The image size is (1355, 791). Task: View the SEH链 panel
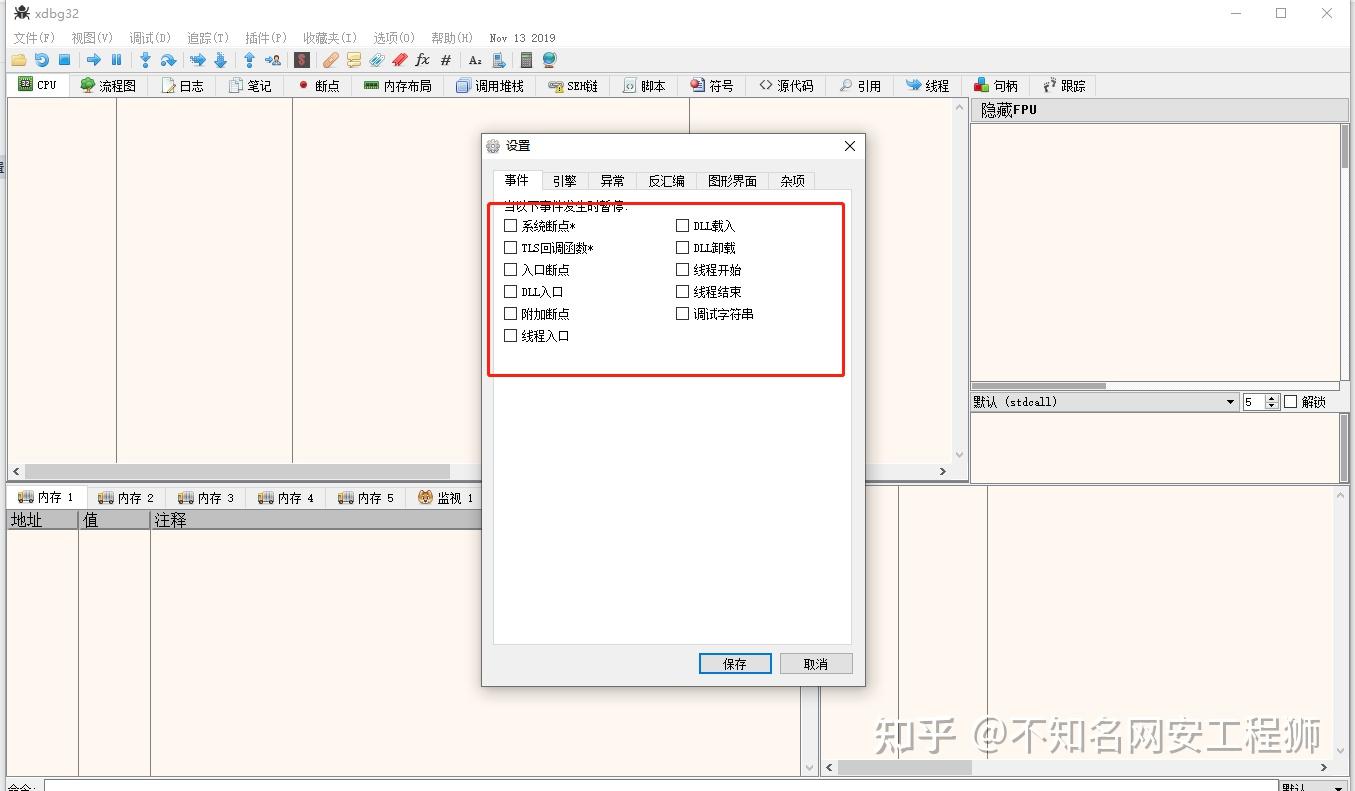pyautogui.click(x=572, y=85)
